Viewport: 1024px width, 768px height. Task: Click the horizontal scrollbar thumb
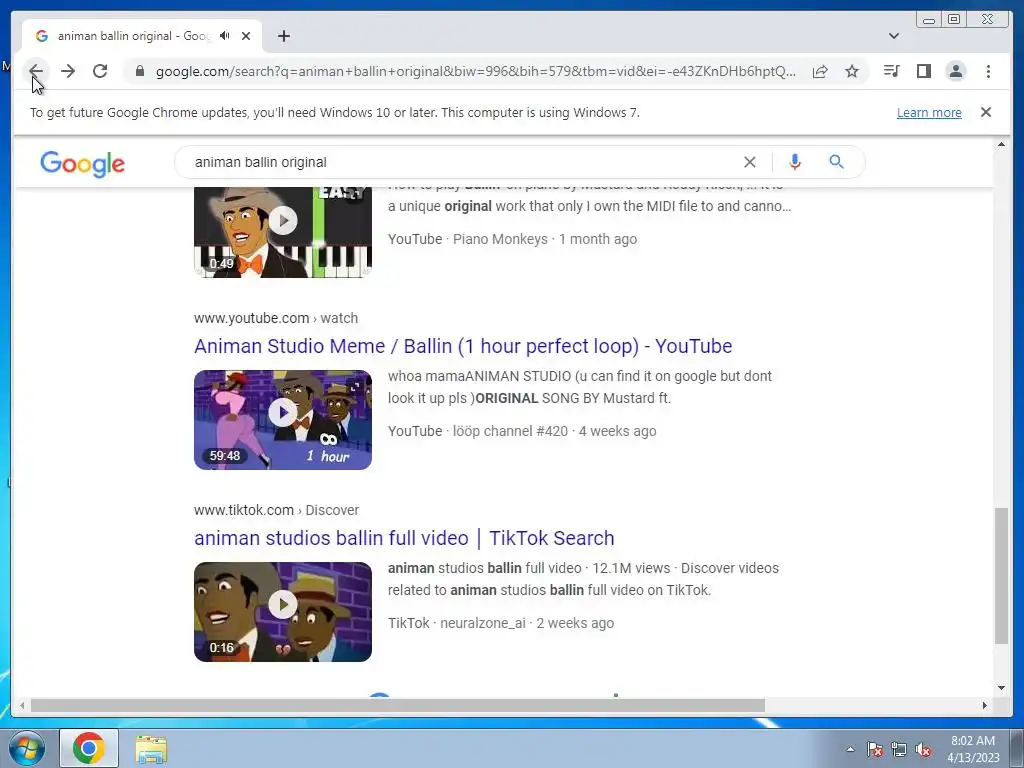[x=398, y=705]
